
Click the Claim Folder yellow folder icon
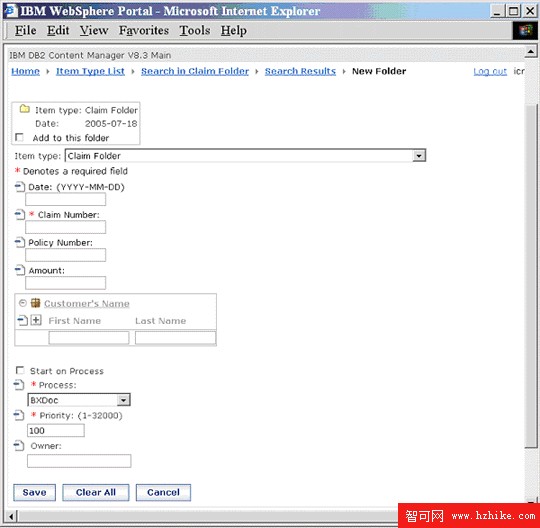coord(24,109)
